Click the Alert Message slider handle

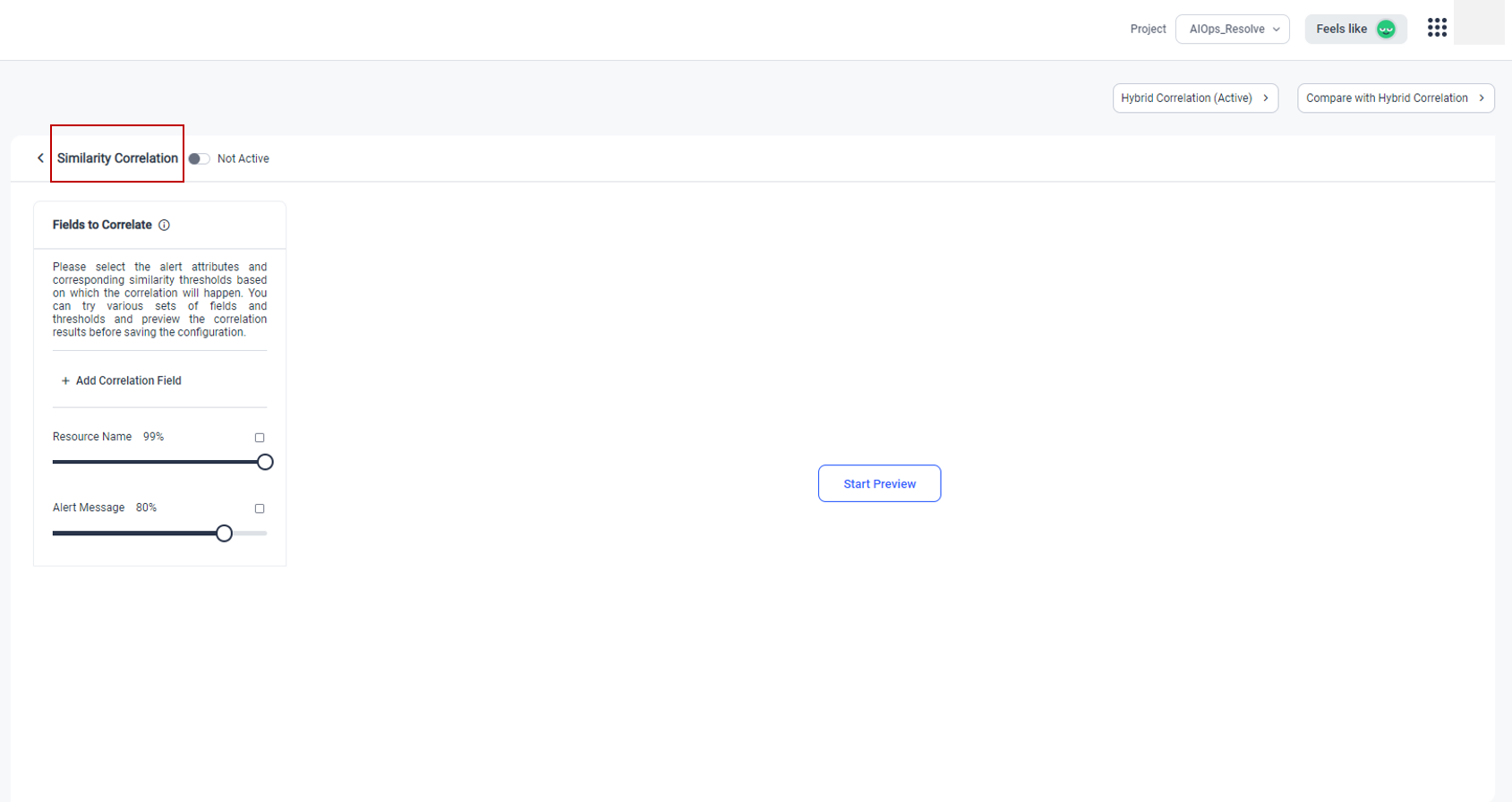coord(224,533)
